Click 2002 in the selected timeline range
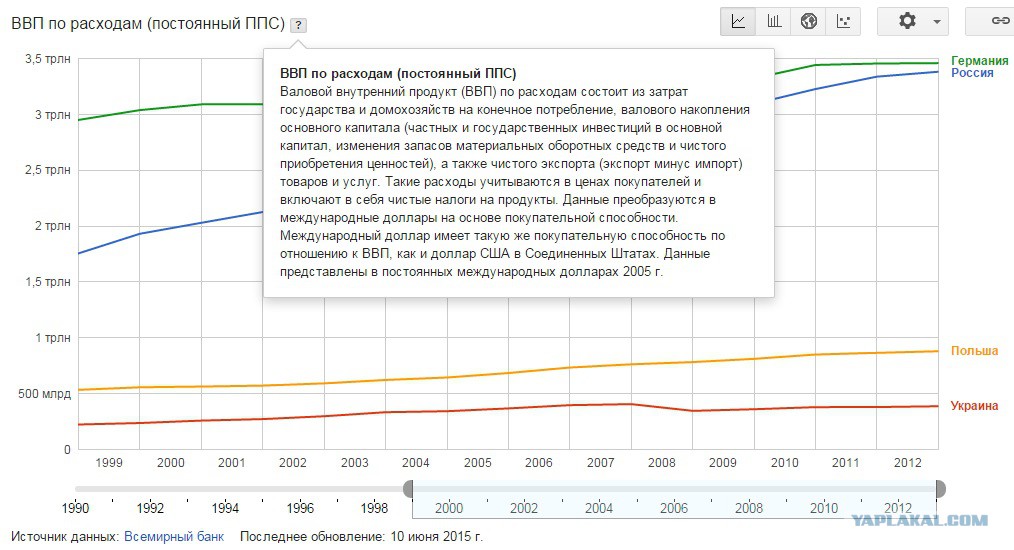 [x=524, y=508]
